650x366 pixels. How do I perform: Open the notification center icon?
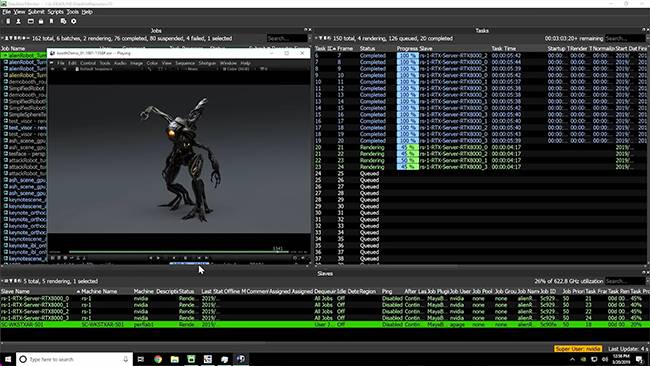click(x=640, y=359)
